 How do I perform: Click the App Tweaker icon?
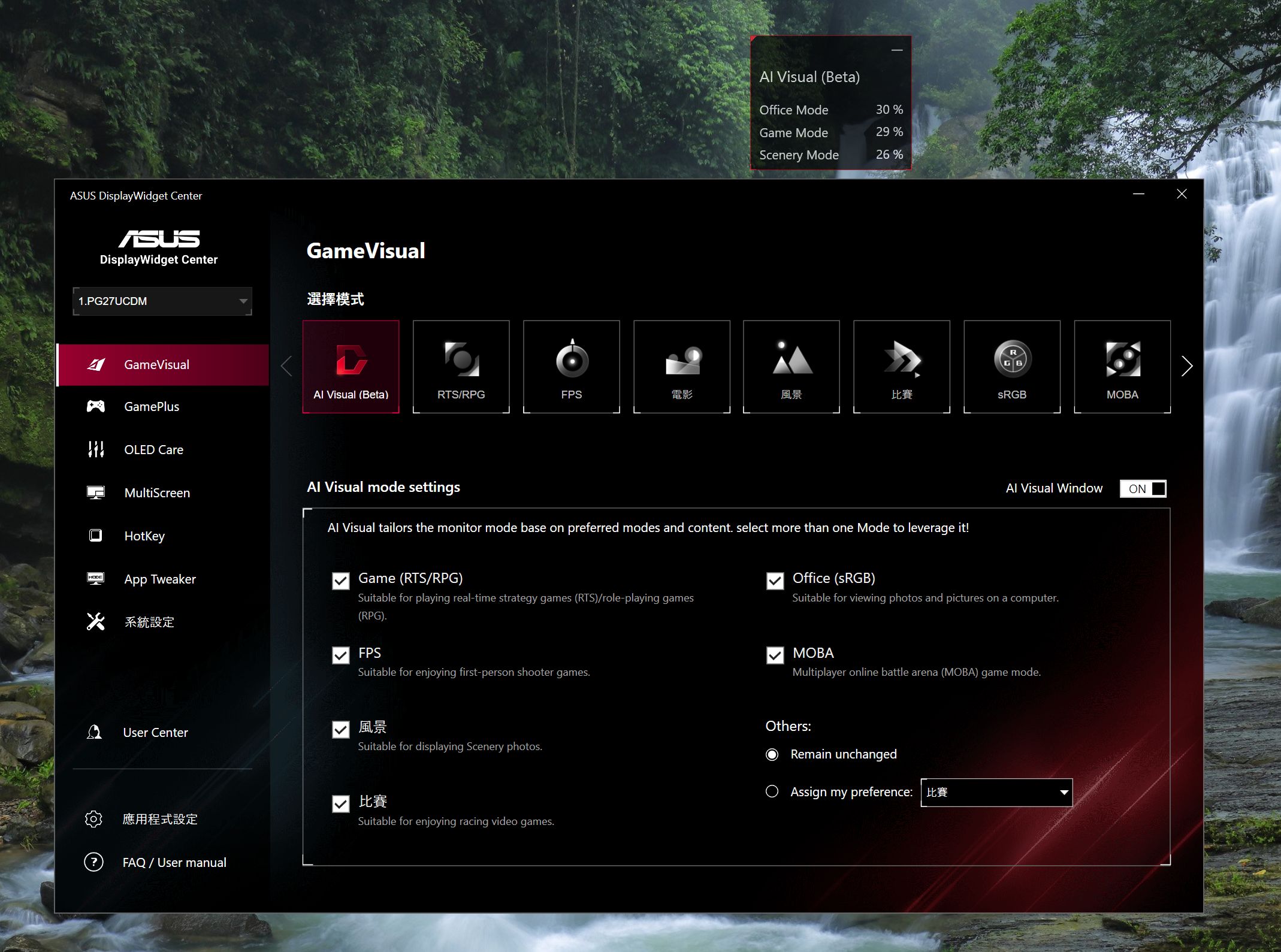point(96,579)
